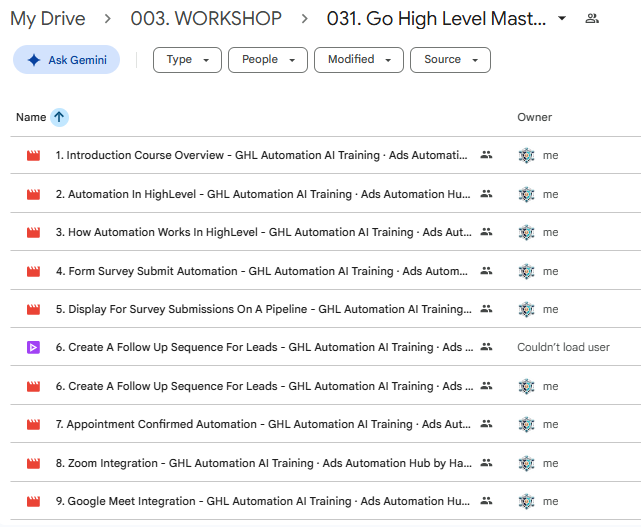641x527 pixels.
Task: Click shared icon on 3. How Automation Works row
Action: pos(486,232)
